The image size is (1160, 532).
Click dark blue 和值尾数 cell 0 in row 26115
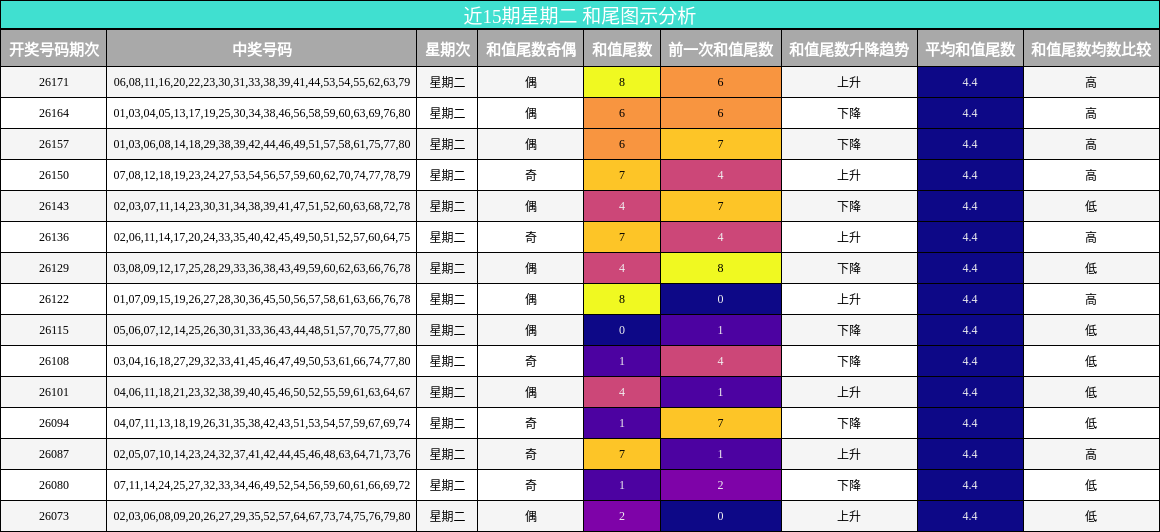pos(622,331)
